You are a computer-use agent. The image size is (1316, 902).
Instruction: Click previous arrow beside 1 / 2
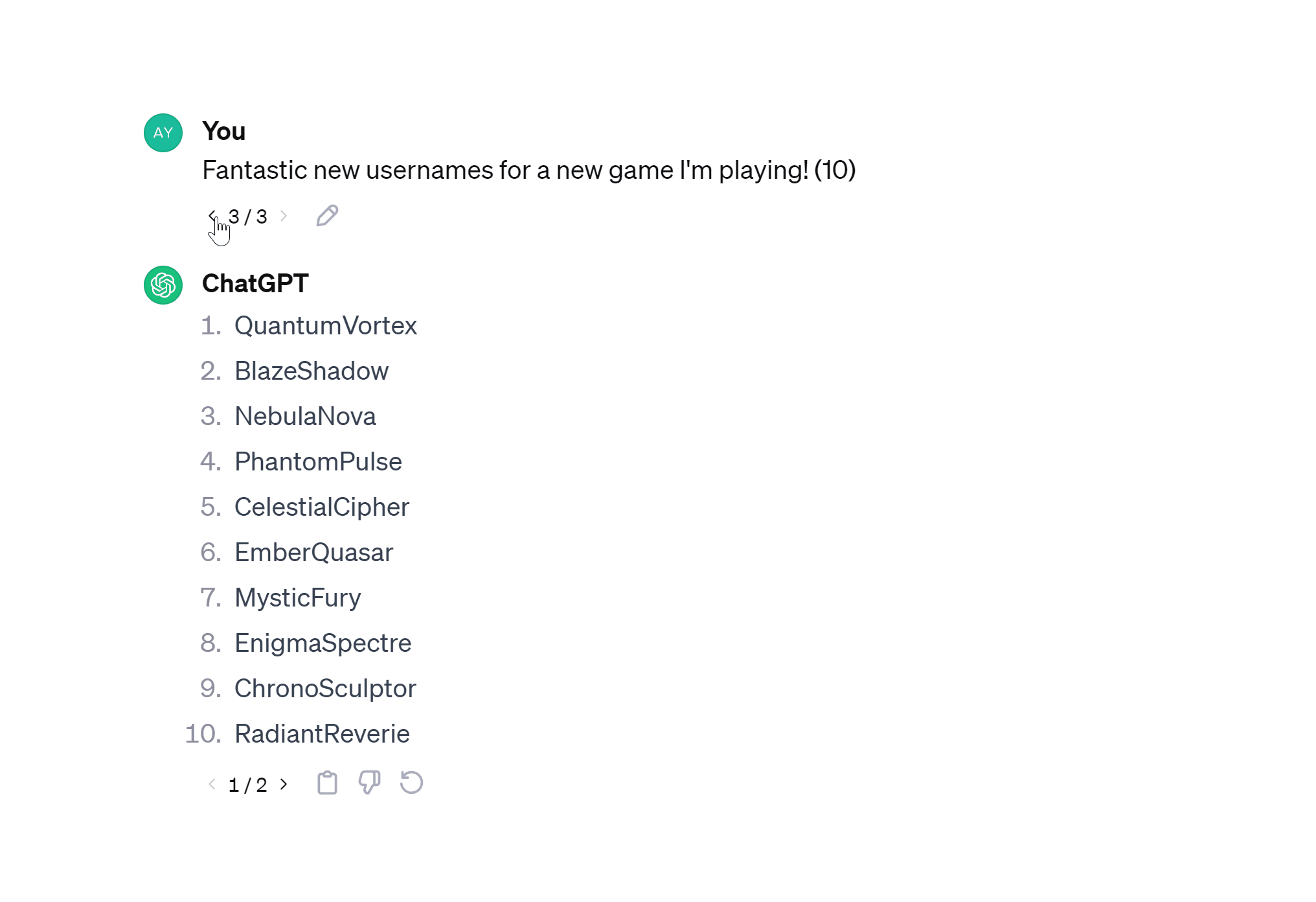pos(212,784)
